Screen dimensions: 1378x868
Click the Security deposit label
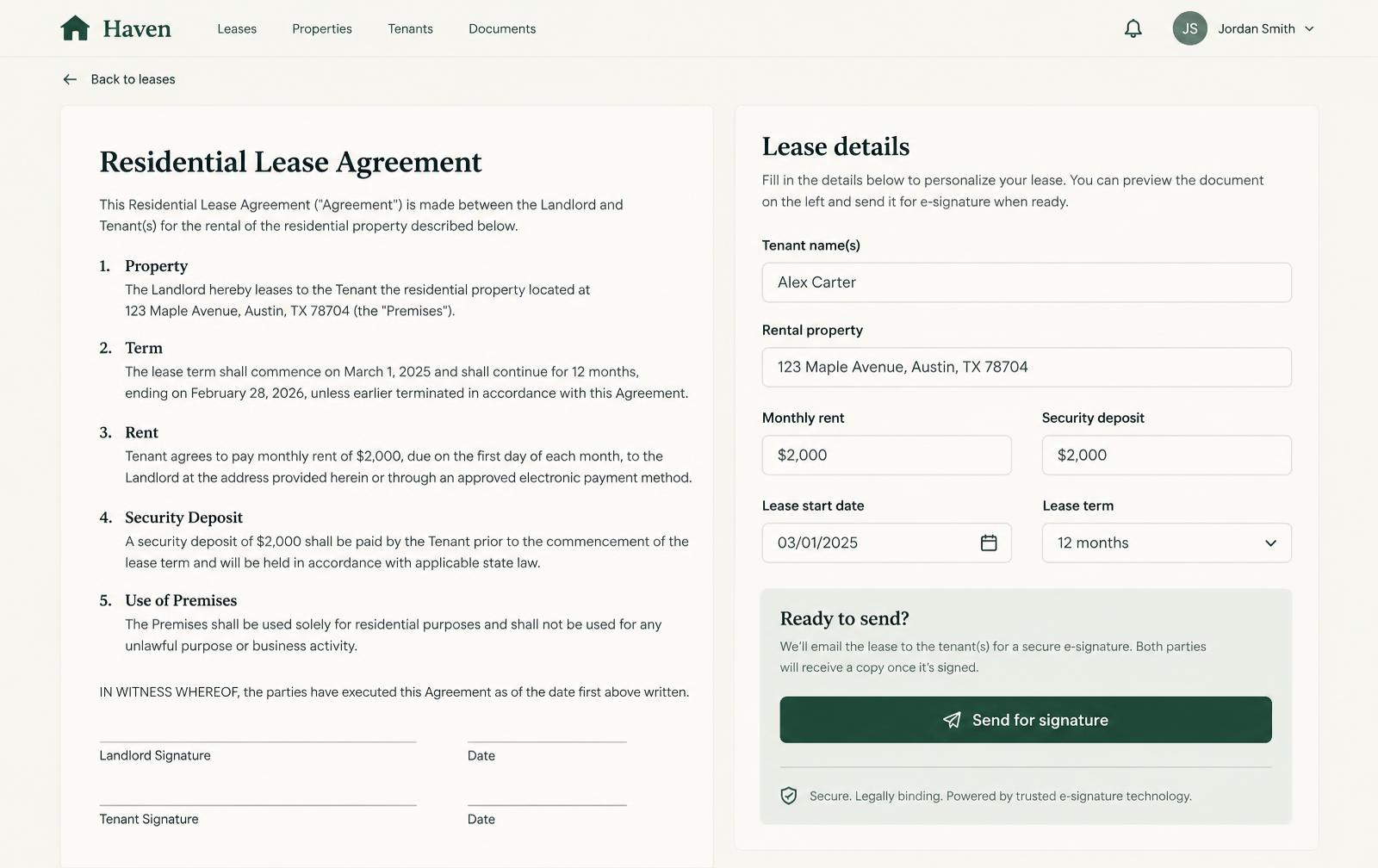[1093, 418]
